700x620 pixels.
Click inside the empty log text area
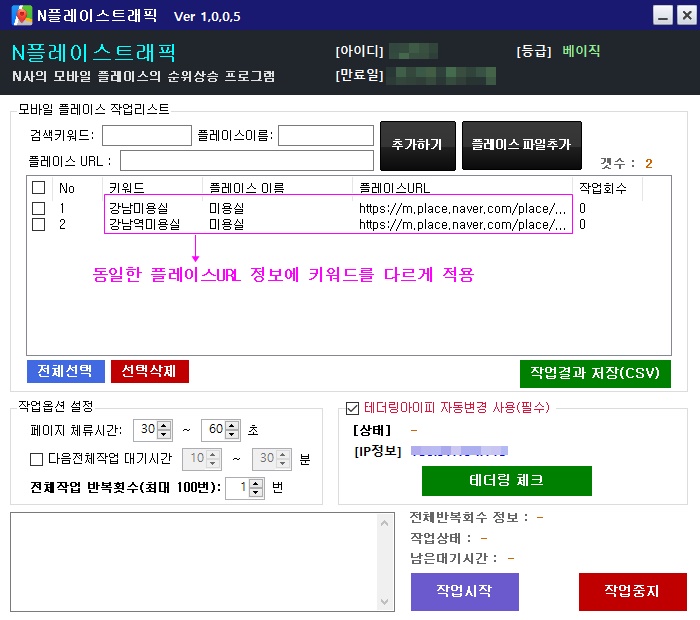(x=194, y=562)
